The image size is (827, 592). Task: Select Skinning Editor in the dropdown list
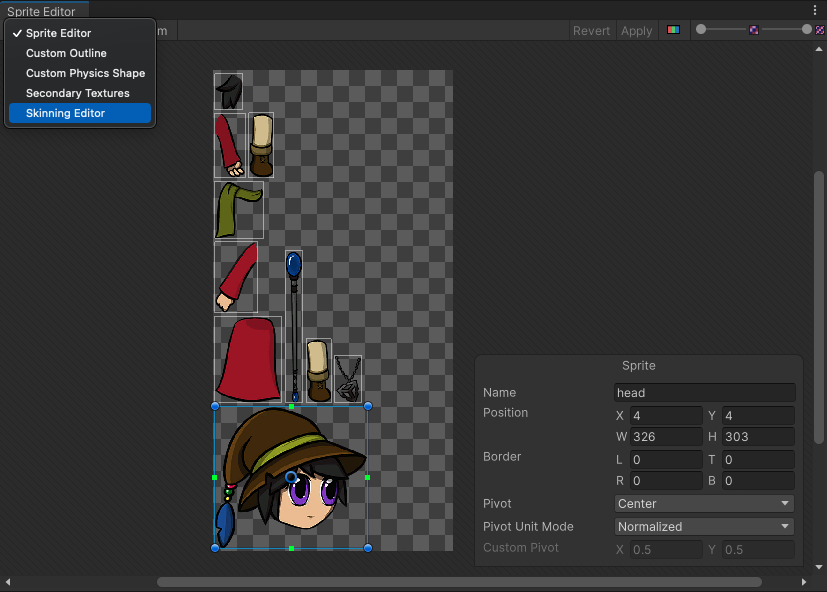[65, 113]
